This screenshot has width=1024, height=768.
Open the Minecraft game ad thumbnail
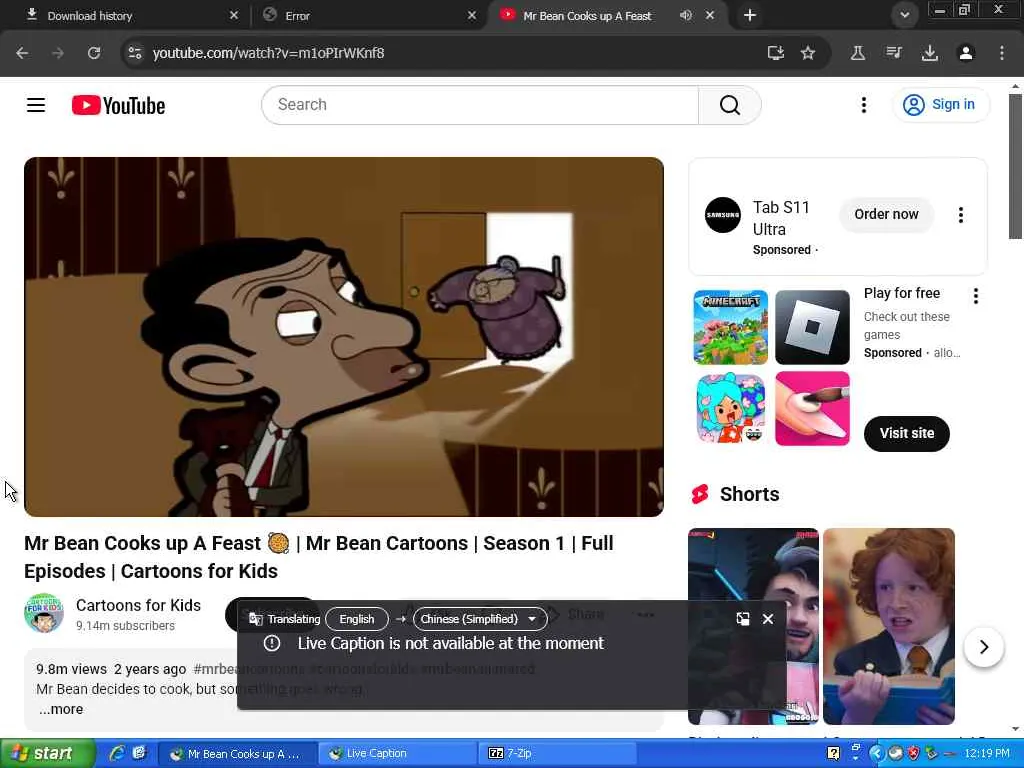(730, 327)
